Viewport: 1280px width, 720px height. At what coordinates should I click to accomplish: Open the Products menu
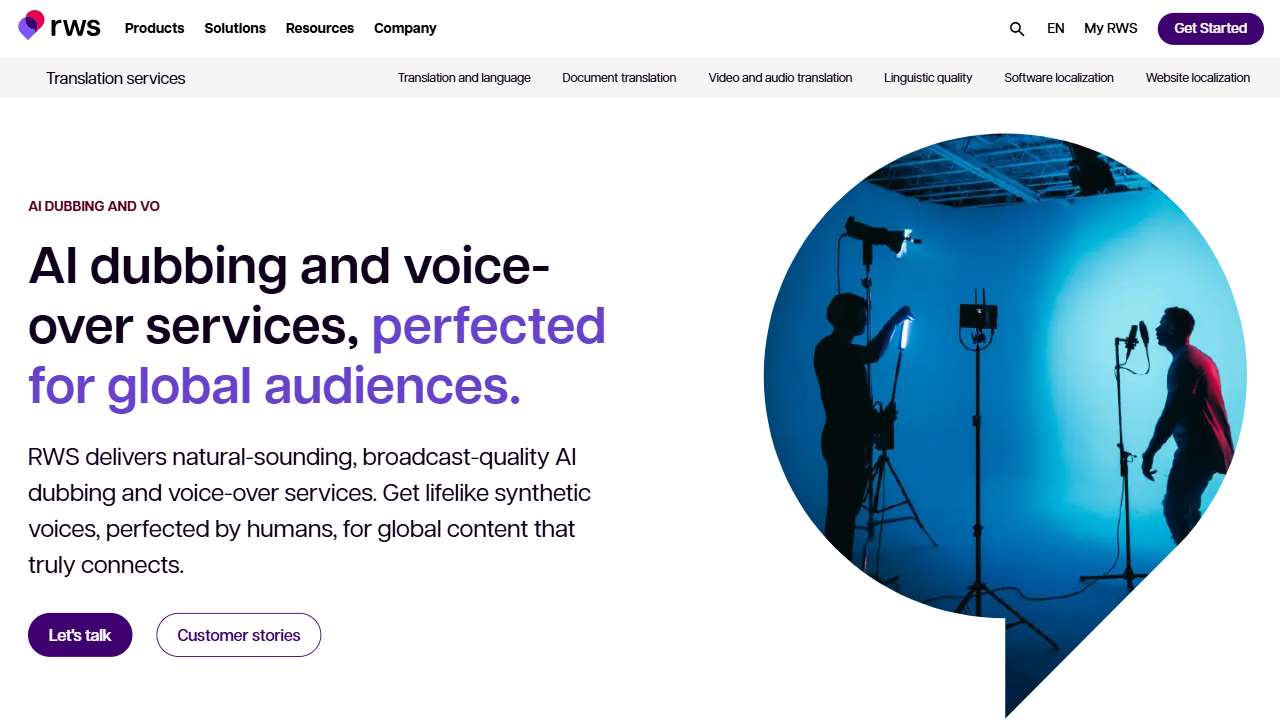[x=154, y=28]
